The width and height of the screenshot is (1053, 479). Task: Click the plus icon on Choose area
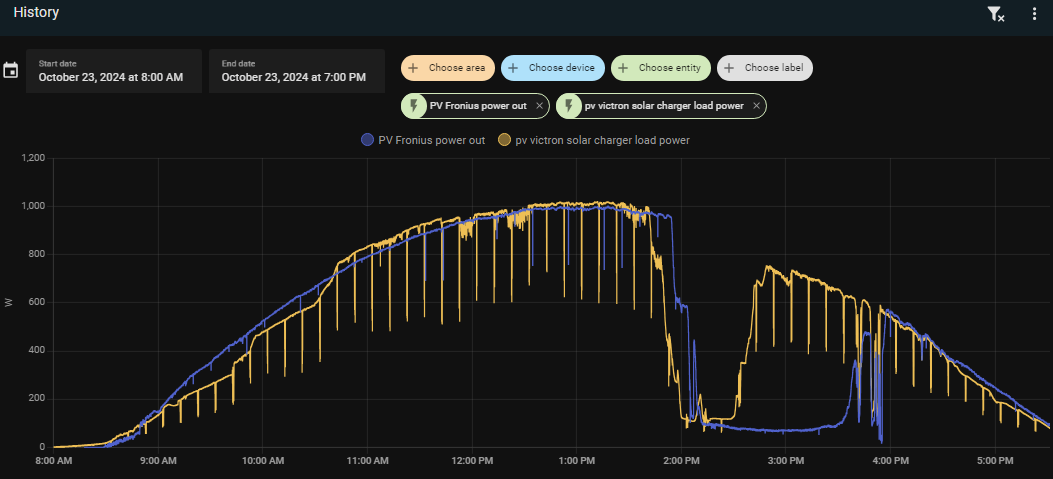[413, 68]
